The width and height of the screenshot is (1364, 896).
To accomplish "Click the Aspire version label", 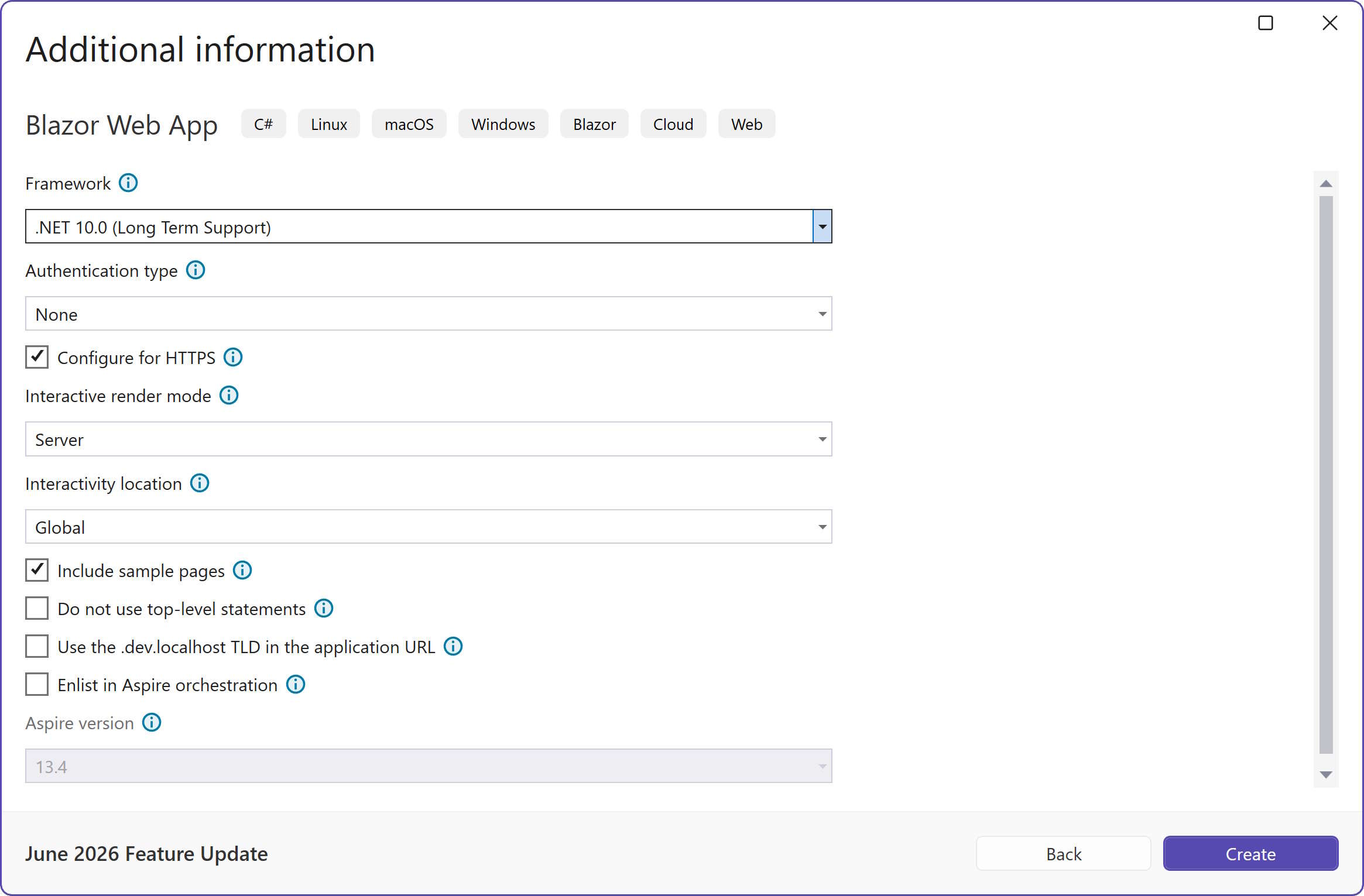I will point(80,723).
